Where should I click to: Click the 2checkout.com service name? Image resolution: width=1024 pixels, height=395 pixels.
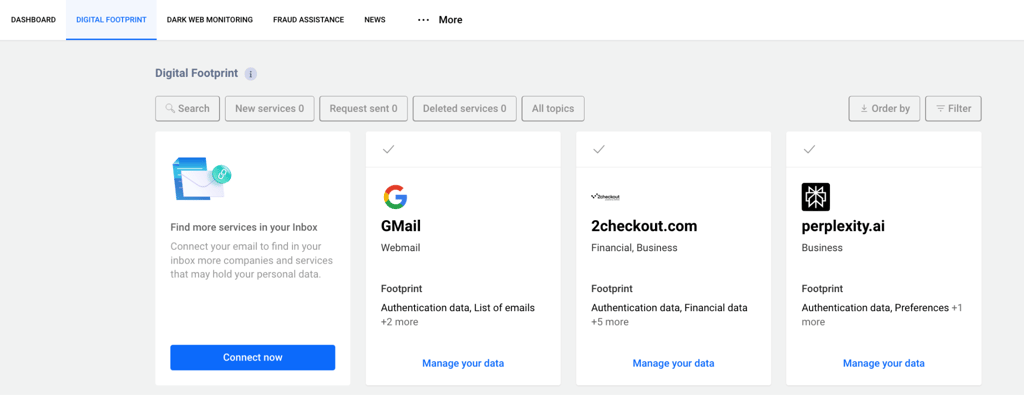644,226
